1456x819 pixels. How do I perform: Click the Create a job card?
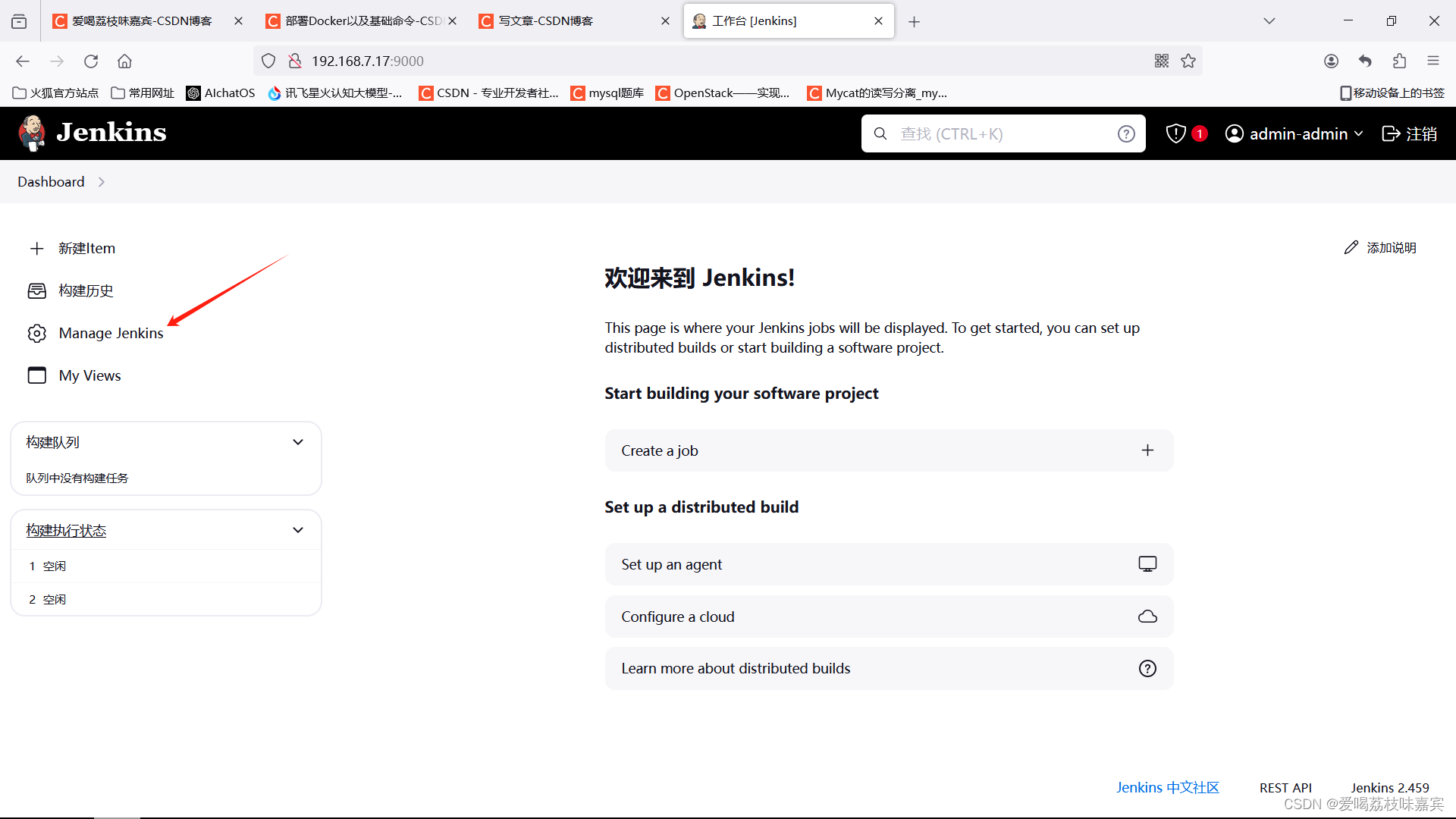[x=889, y=450]
